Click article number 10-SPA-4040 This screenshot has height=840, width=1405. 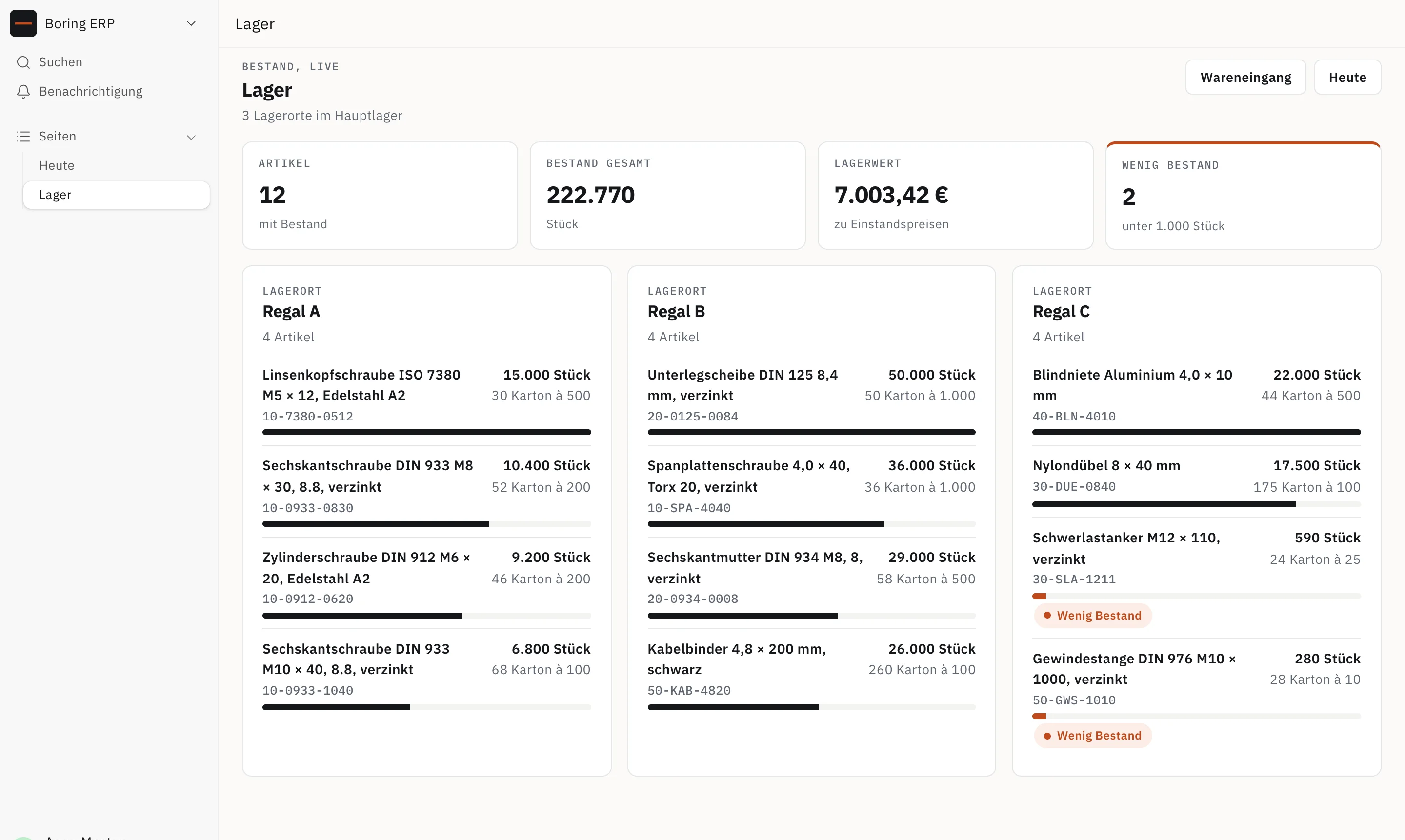(689, 508)
